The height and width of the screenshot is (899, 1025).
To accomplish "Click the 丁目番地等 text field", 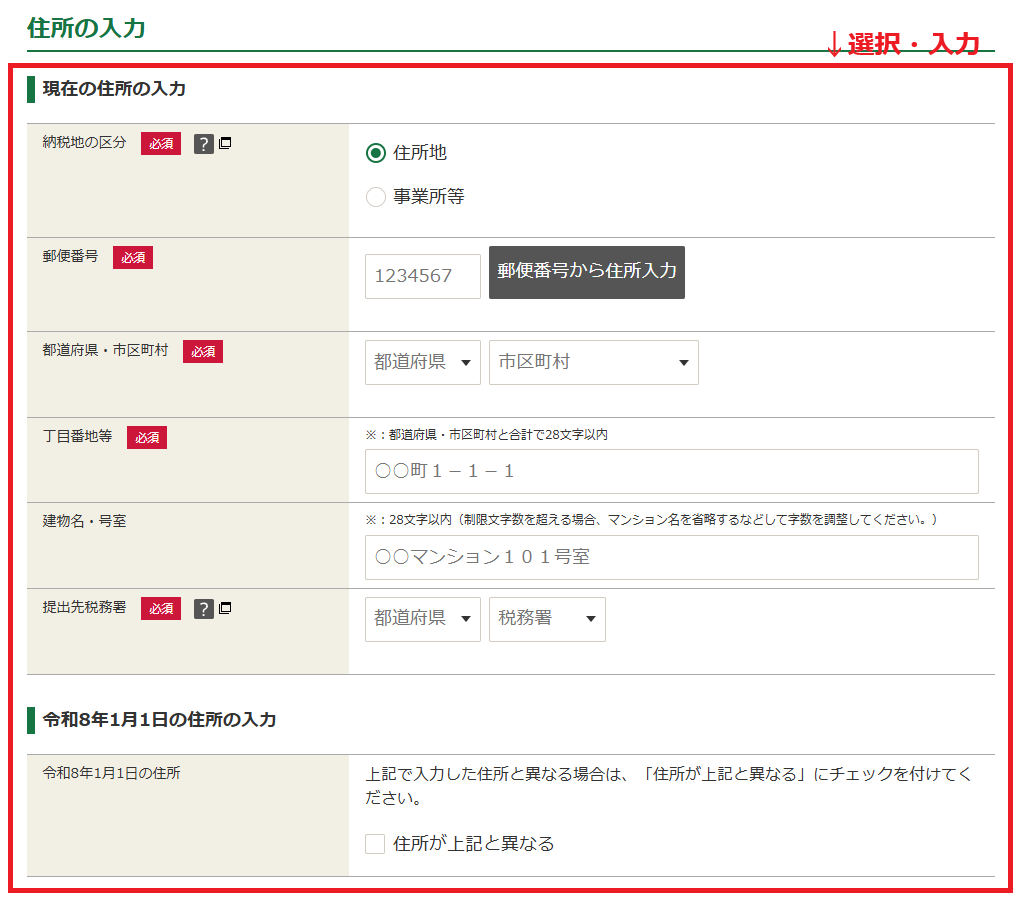I will pos(671,472).
